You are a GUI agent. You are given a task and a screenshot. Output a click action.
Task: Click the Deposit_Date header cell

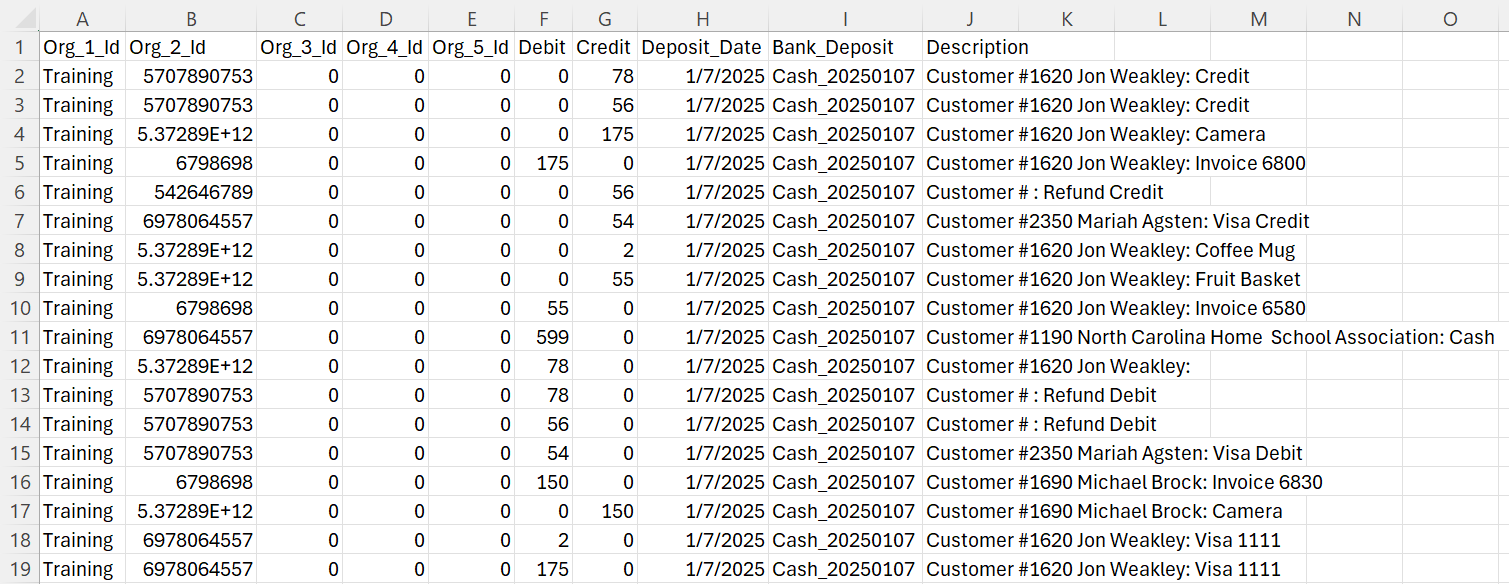[703, 47]
